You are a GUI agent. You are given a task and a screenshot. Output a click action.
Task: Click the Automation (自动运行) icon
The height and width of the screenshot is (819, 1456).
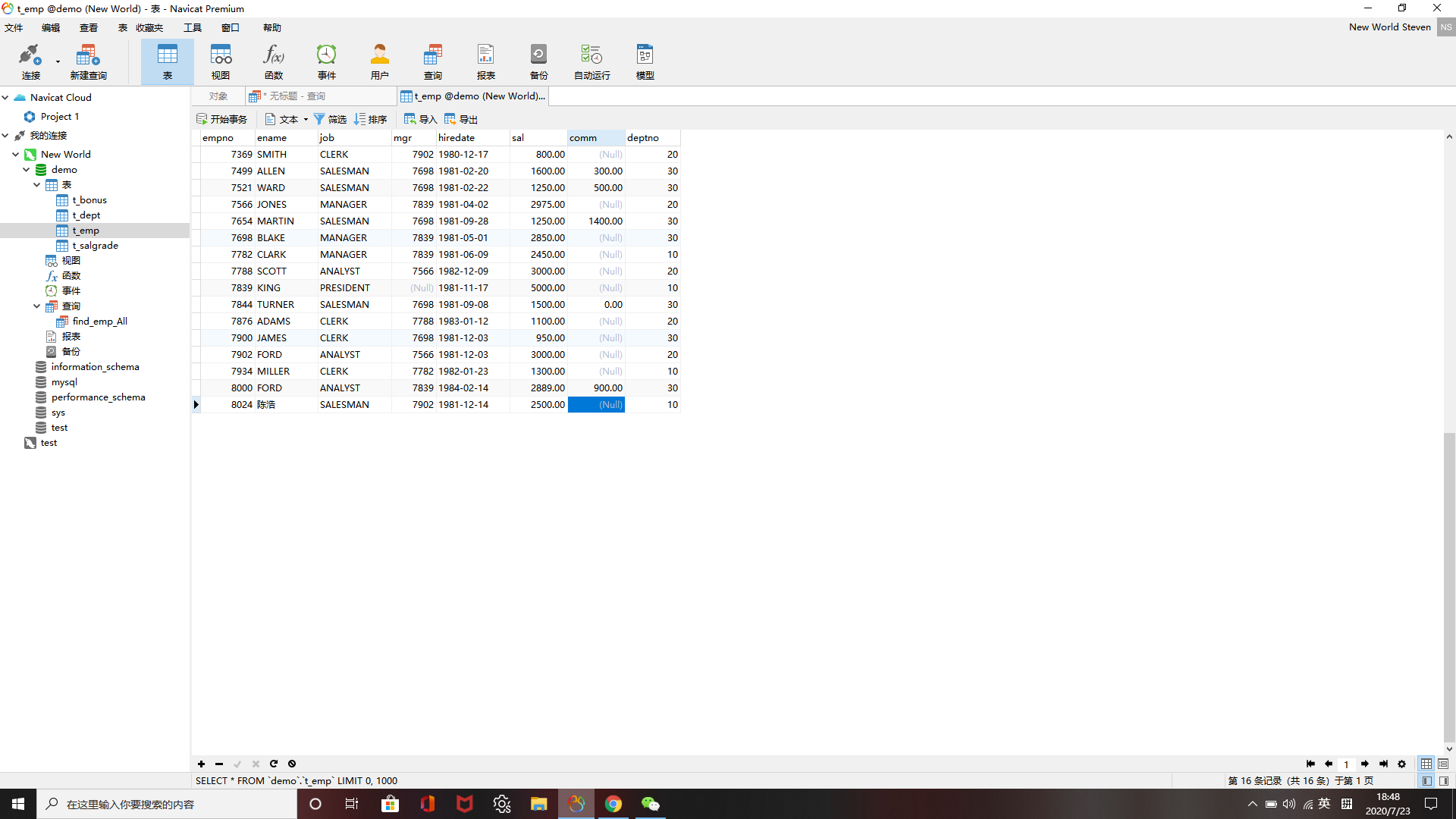point(591,61)
